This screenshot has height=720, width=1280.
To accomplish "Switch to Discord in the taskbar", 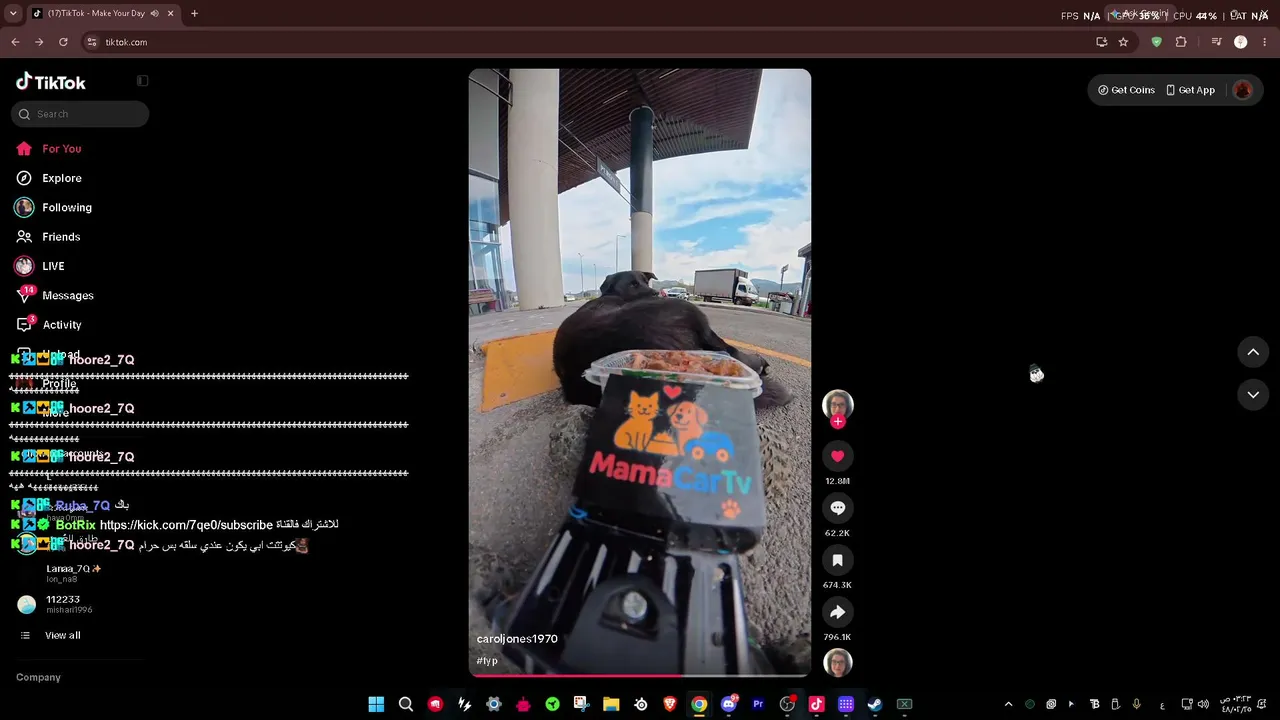I will 729,704.
